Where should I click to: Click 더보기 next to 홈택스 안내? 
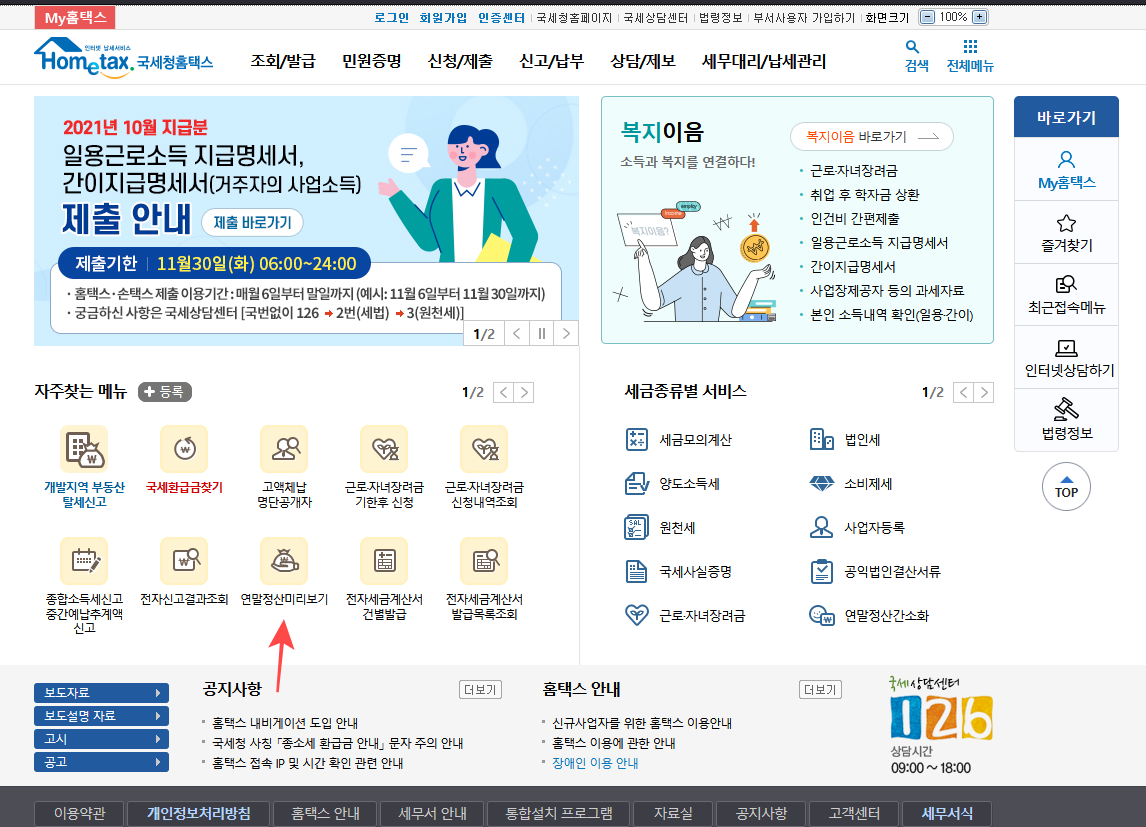pos(820,690)
